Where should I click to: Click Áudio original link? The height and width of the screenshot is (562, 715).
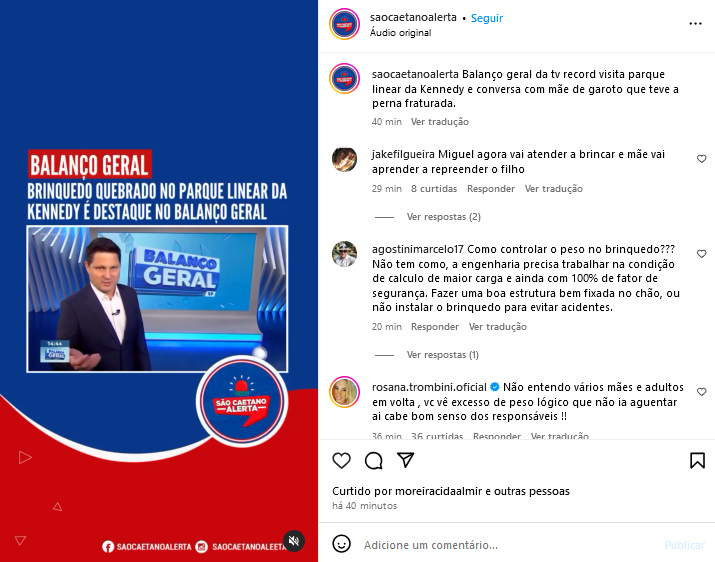[x=400, y=33]
